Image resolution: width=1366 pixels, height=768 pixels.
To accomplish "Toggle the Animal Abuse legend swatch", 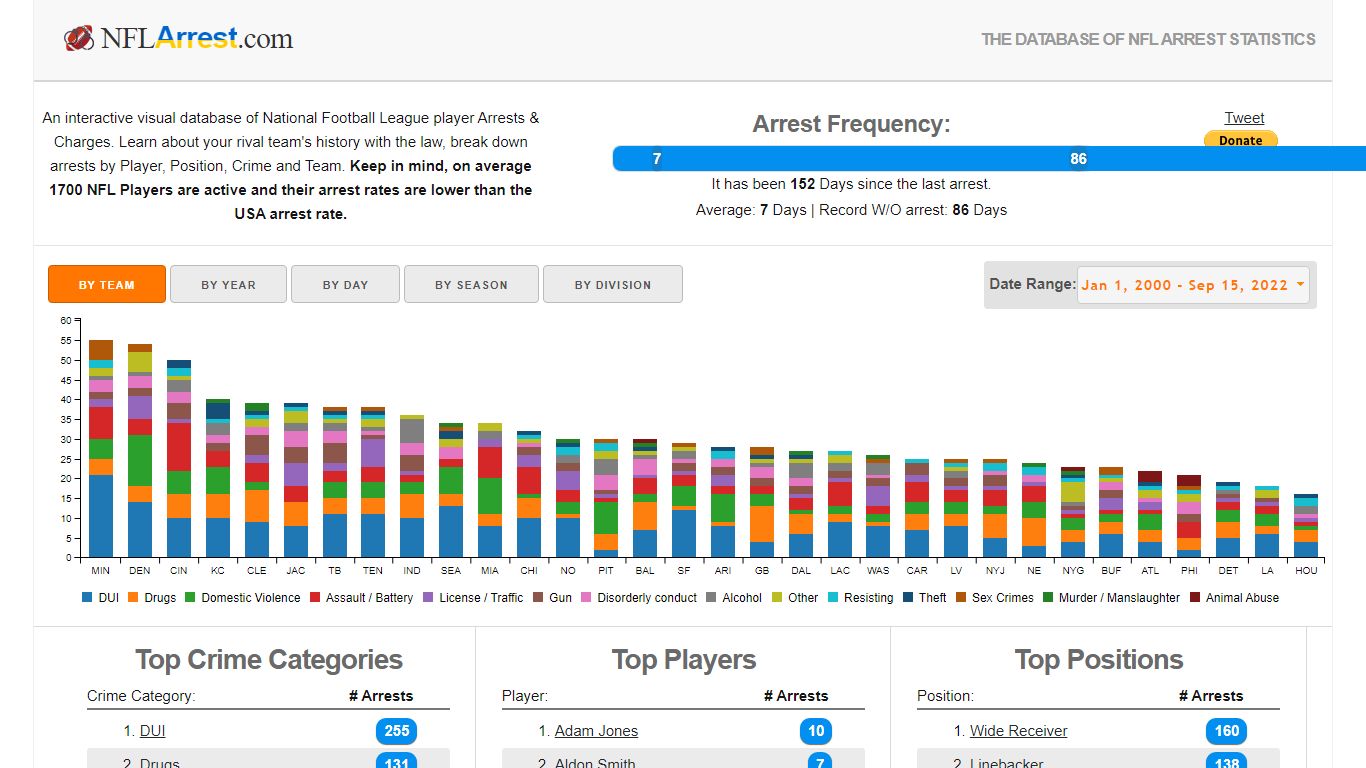I will [1195, 597].
